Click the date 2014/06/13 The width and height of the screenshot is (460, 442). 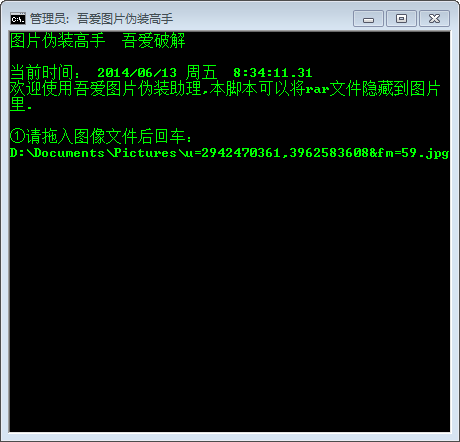click(137, 73)
